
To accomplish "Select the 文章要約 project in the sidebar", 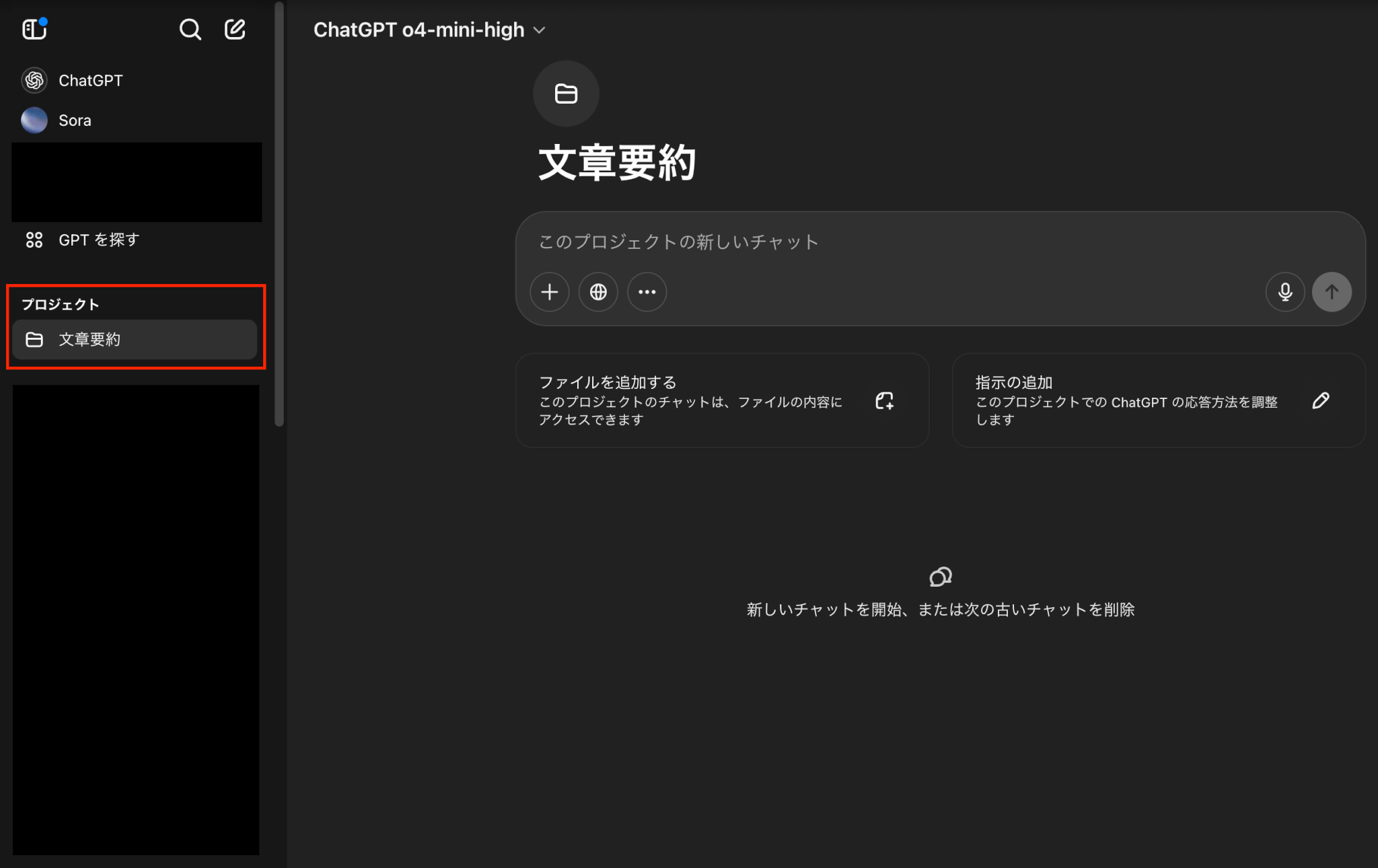I will click(135, 340).
